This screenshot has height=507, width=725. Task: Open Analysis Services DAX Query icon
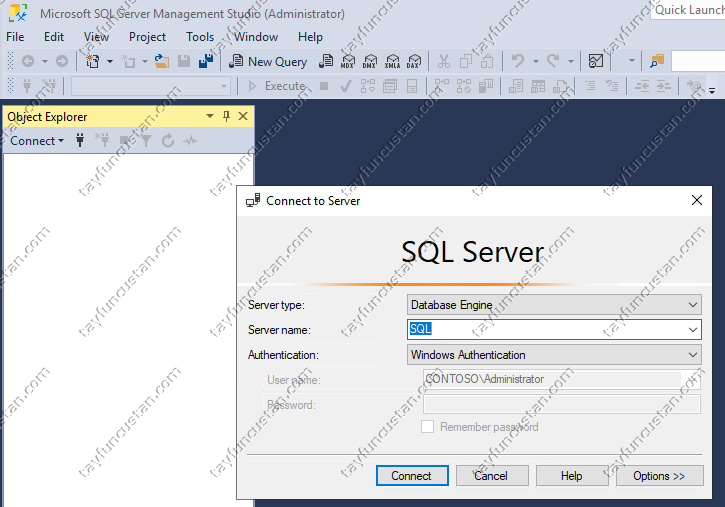pos(413,61)
